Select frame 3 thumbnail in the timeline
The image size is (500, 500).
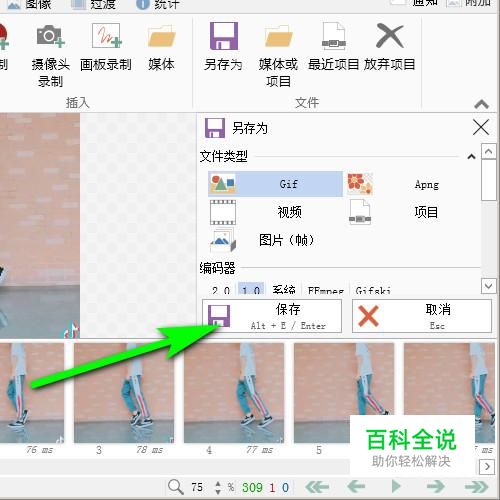(124, 393)
